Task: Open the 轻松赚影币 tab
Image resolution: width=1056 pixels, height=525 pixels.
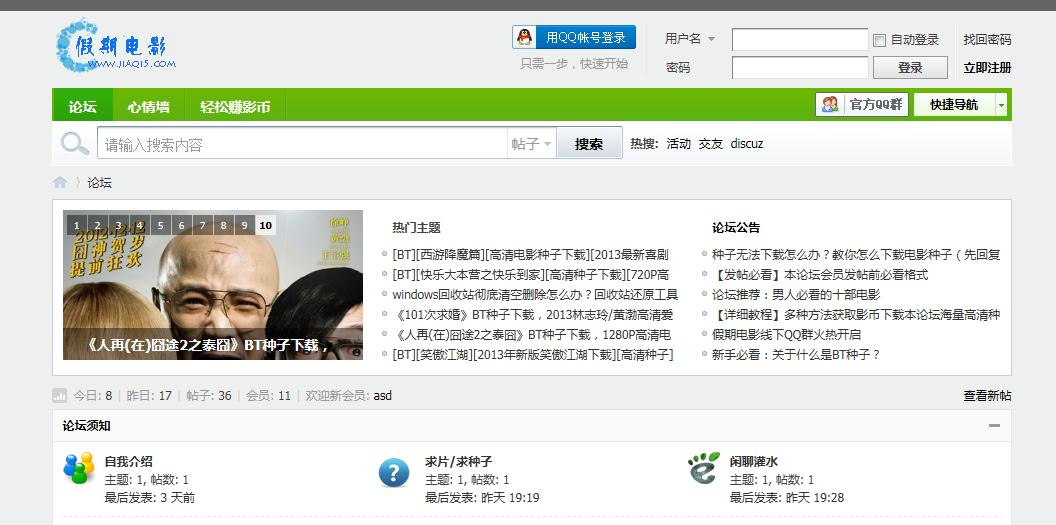Action: 235,106
